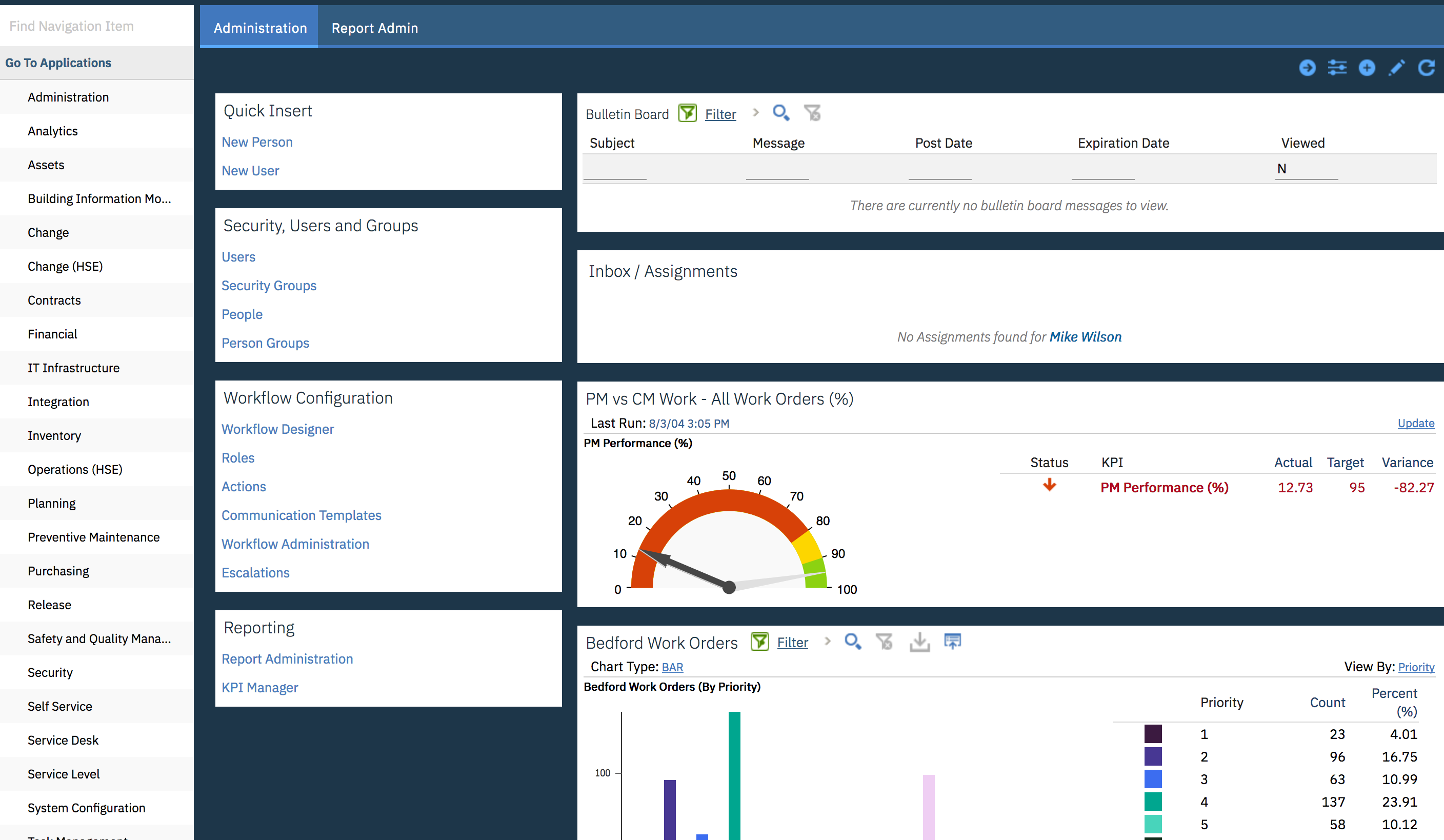Expand the Bedford Work Orders filter chevron
The width and height of the screenshot is (1444, 840).
click(x=827, y=641)
